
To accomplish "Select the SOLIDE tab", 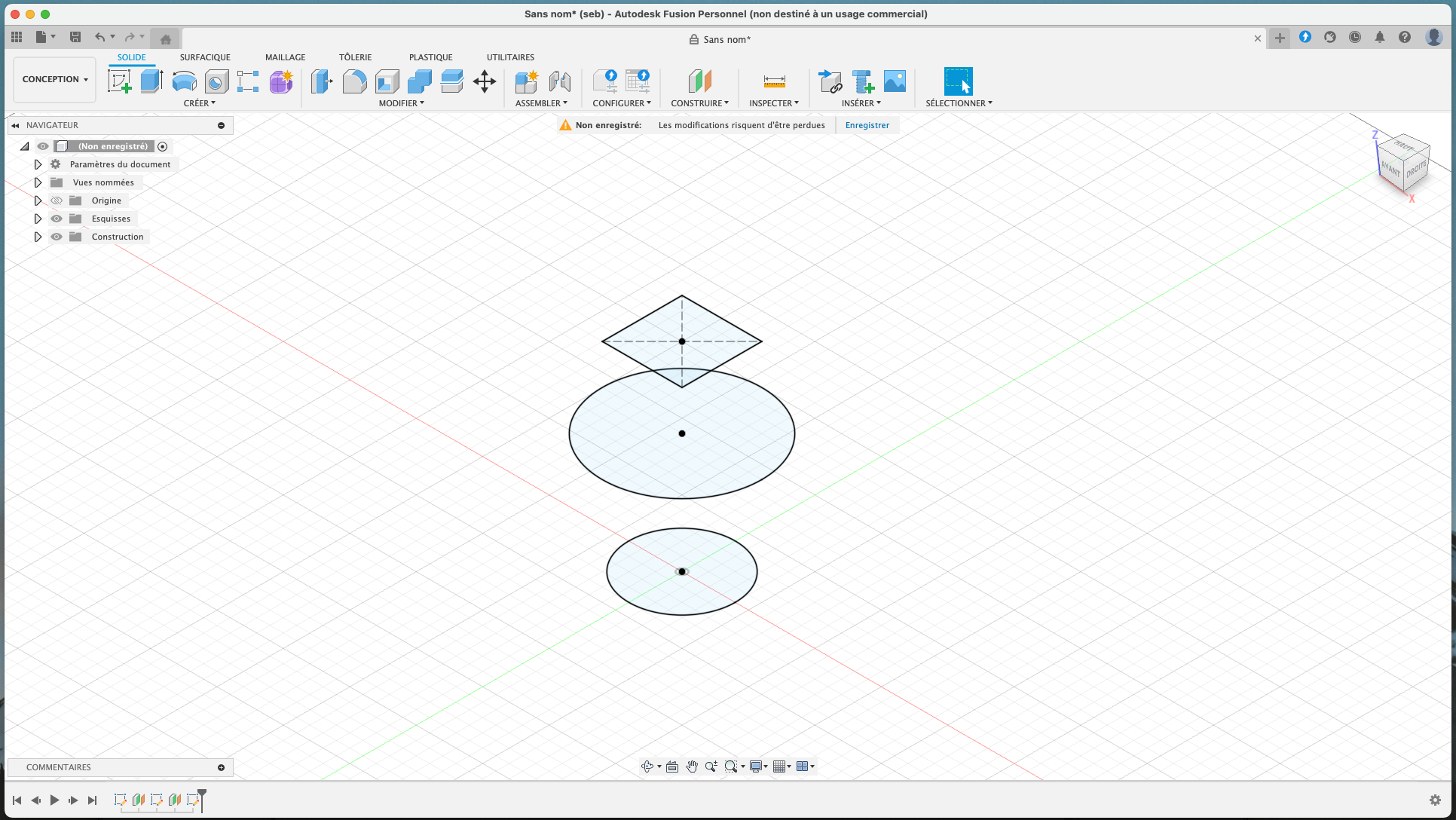I will coord(132,57).
